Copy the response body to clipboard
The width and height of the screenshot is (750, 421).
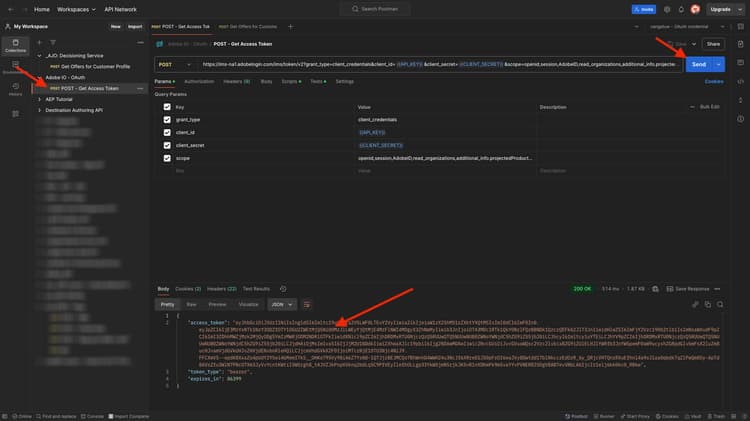(707, 305)
